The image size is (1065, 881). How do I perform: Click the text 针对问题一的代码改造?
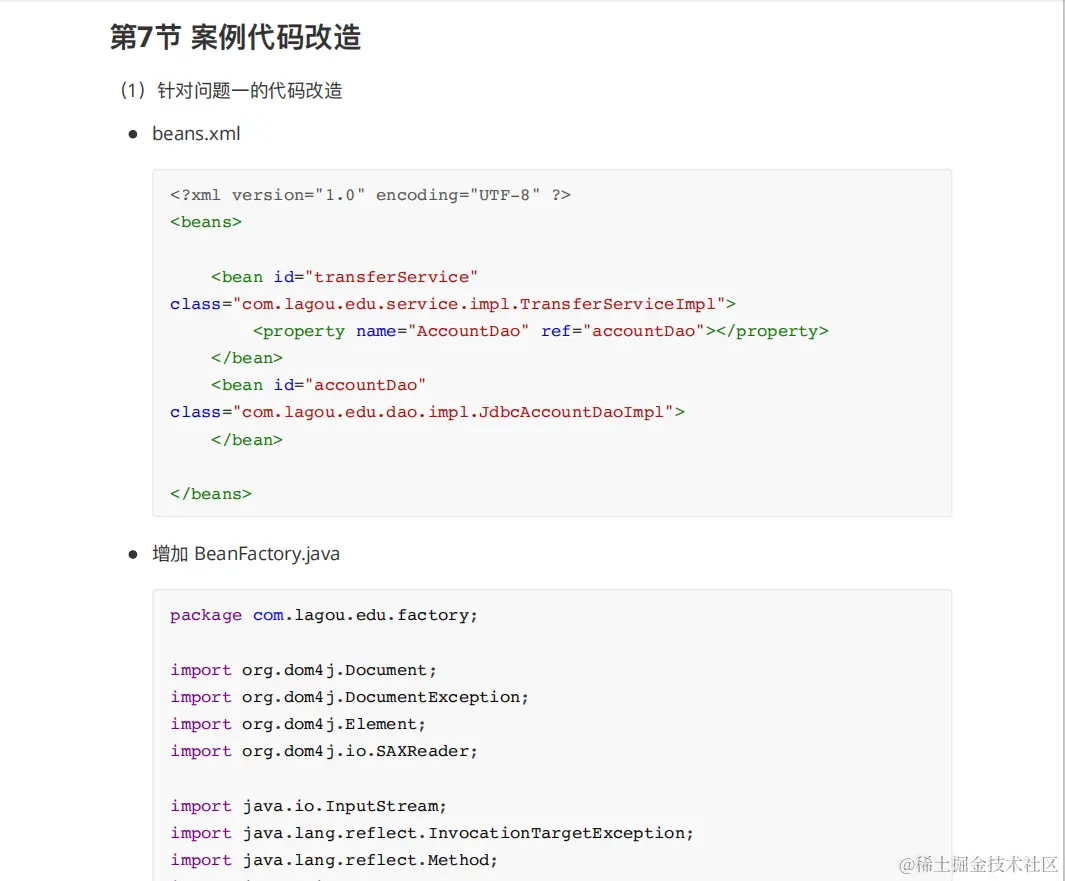click(250, 91)
